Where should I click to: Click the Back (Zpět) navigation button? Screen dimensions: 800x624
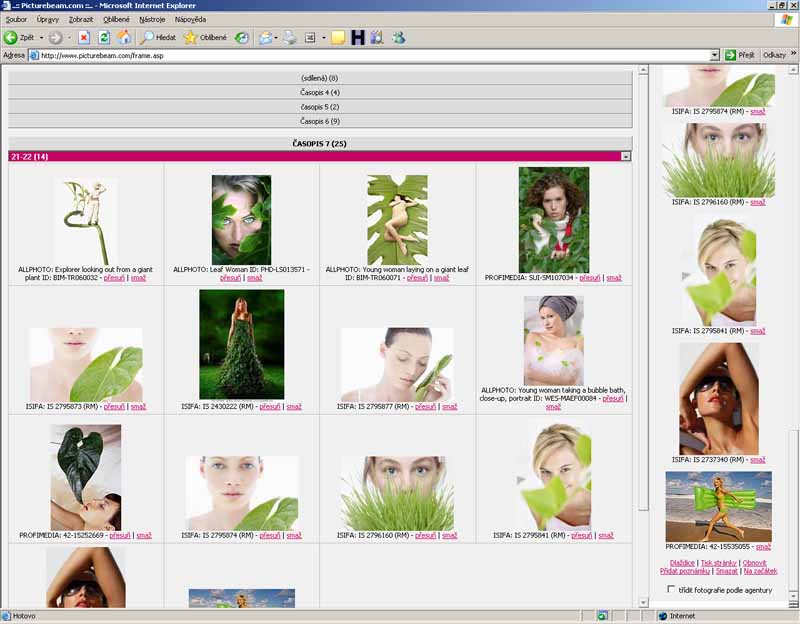point(20,37)
